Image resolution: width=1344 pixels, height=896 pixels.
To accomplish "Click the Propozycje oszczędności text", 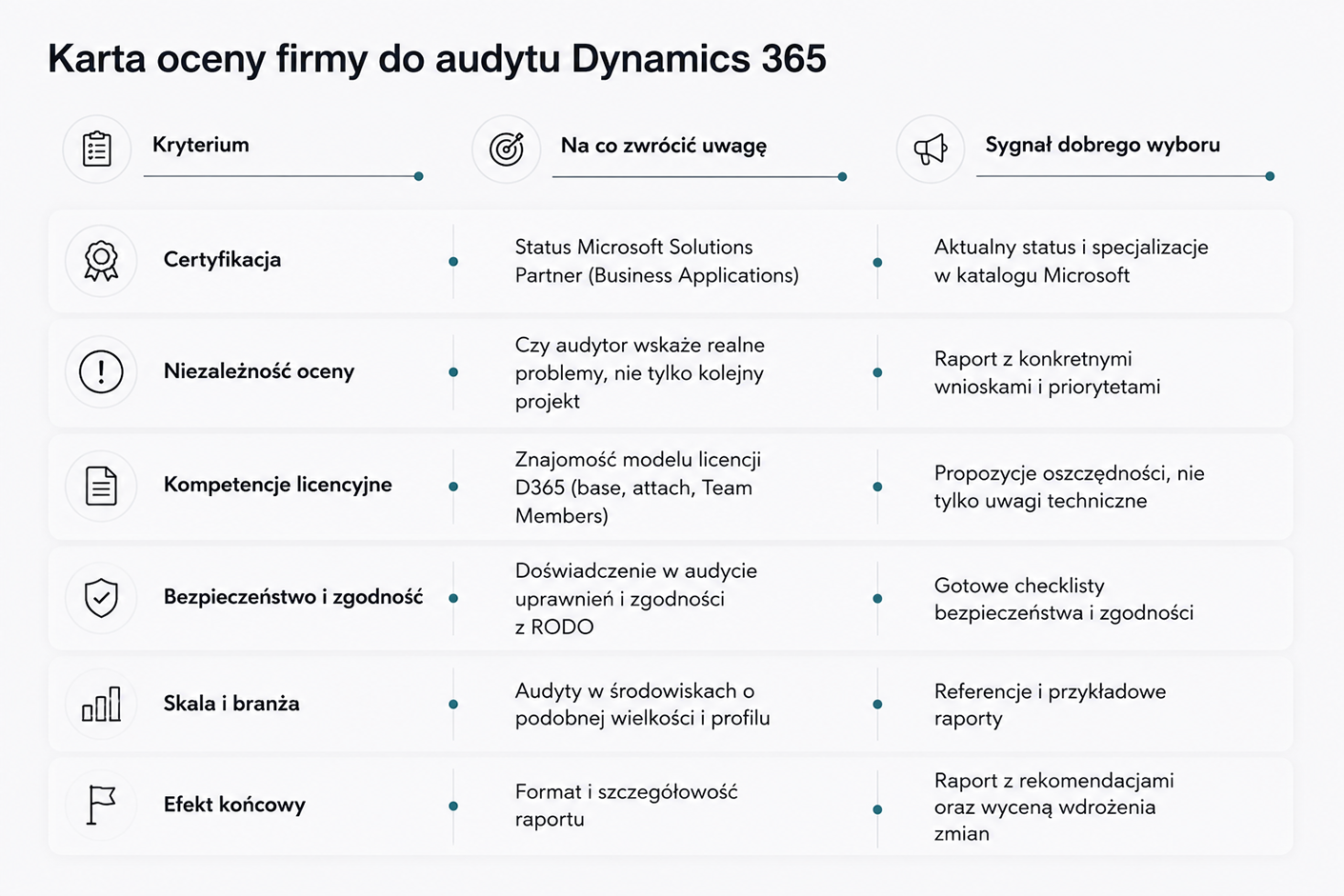I will pyautogui.click(x=1070, y=487).
